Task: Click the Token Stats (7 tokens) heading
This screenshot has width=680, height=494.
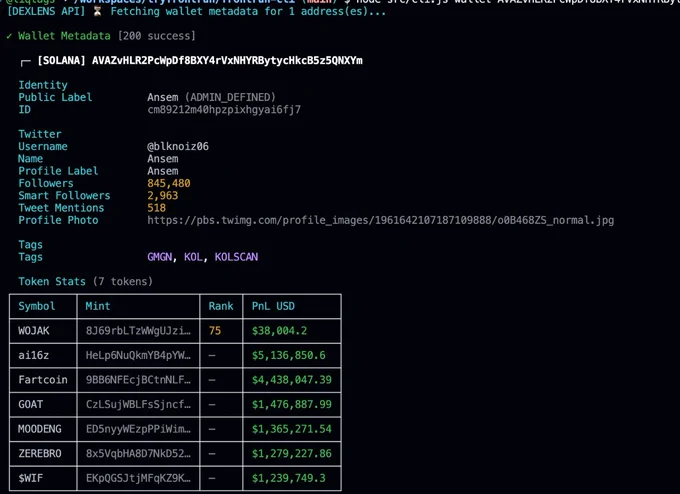Action: point(85,281)
